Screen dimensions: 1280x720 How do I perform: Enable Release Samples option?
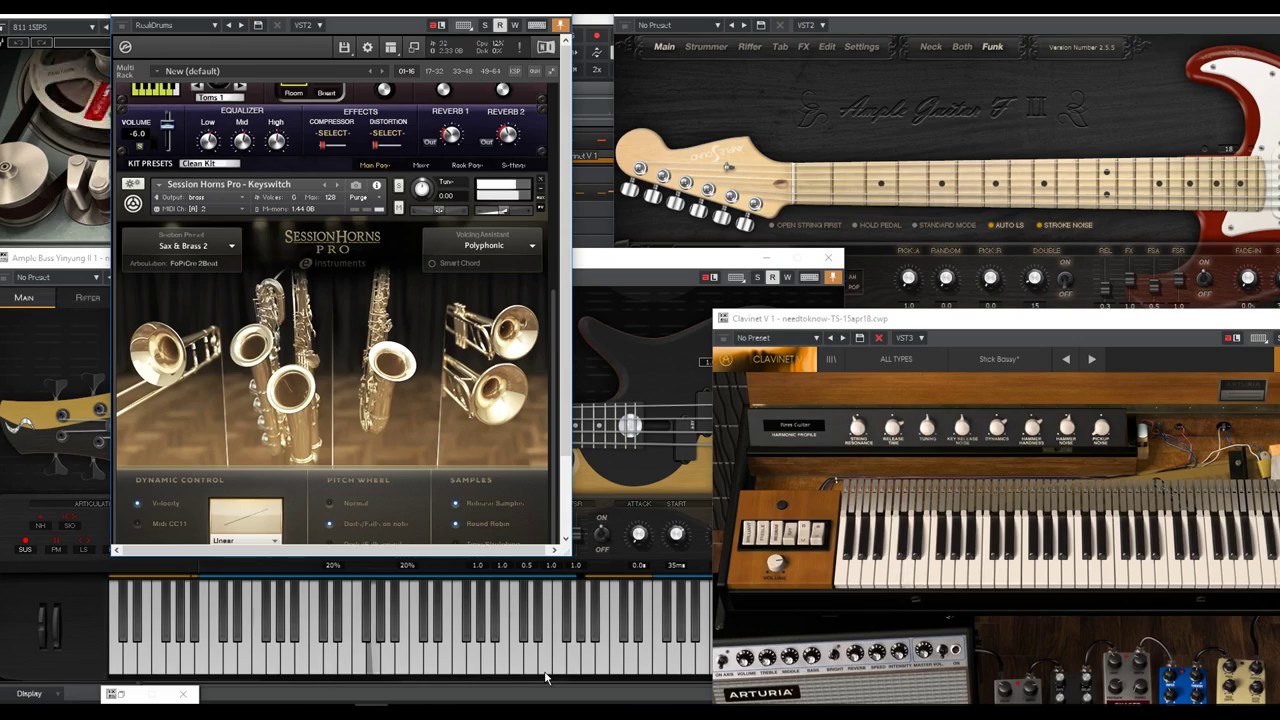click(456, 503)
